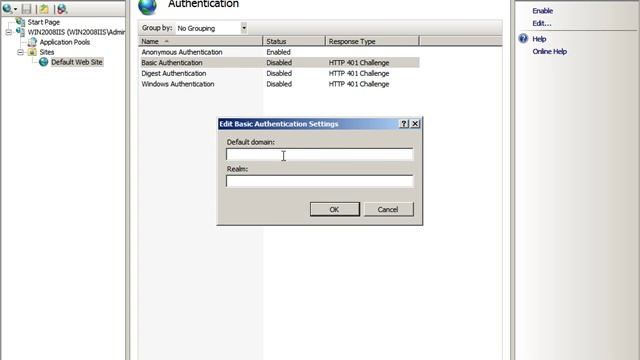Close the Edit Basic Authentication Settings dialog

pos(415,124)
